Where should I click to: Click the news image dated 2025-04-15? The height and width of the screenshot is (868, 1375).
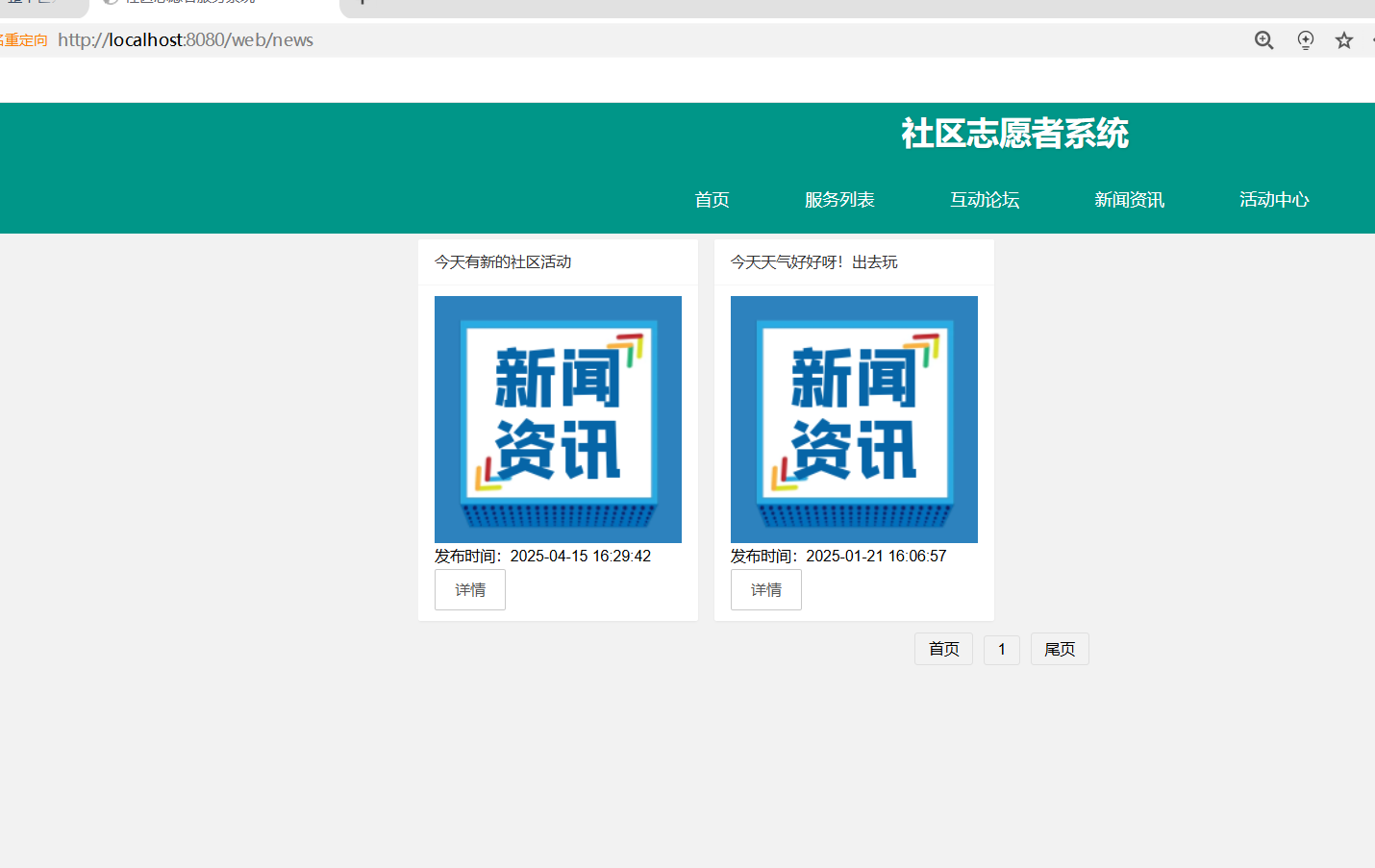pyautogui.click(x=558, y=419)
